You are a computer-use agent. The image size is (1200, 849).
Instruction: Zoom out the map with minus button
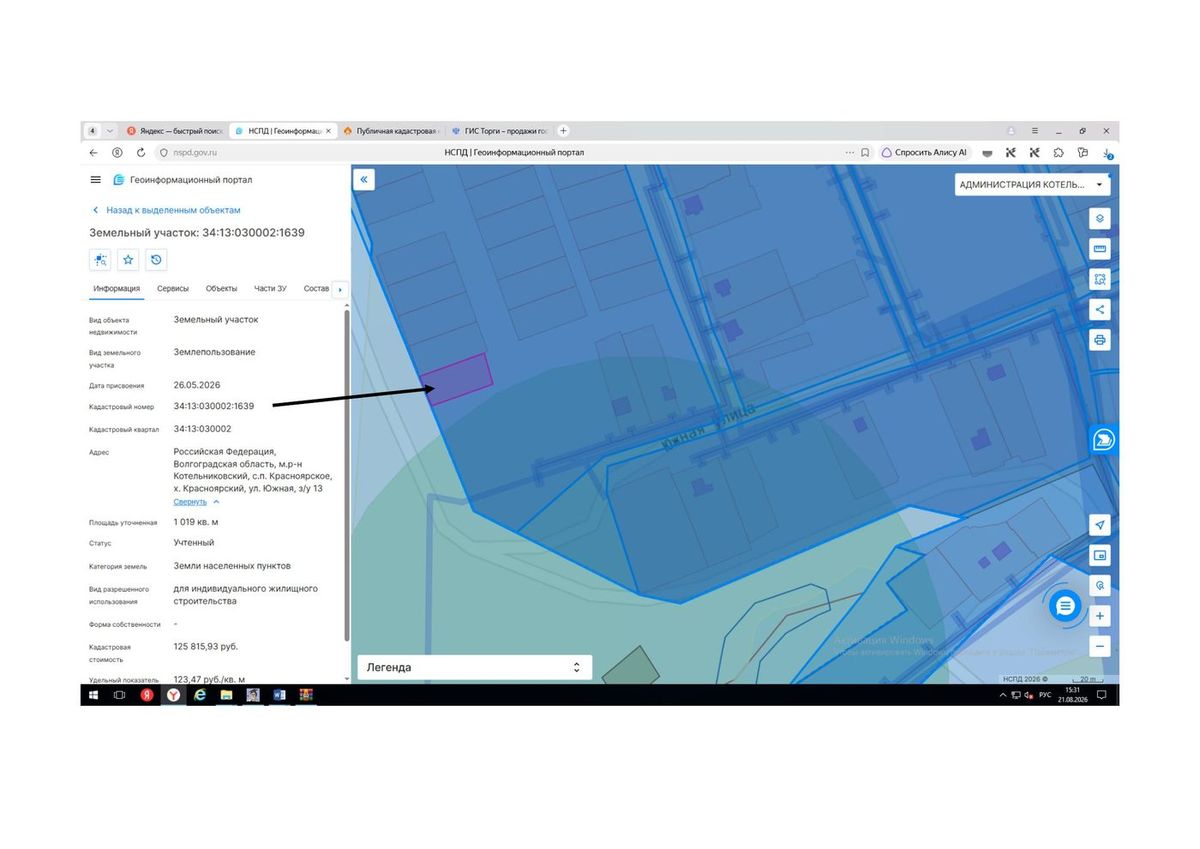coord(1100,646)
